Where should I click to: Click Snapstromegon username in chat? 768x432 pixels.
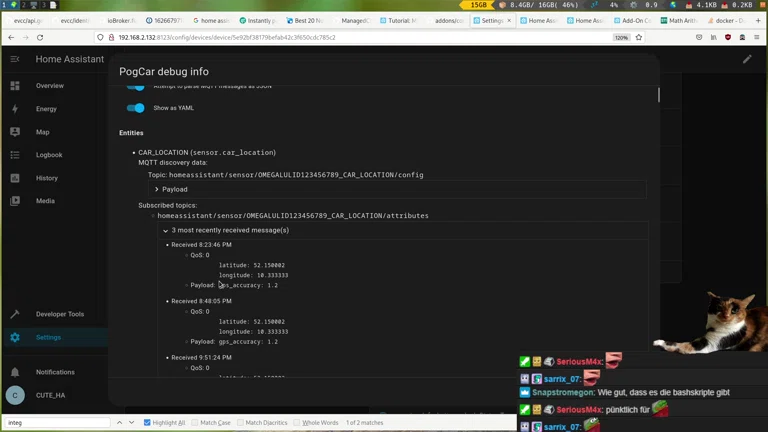tap(563, 392)
